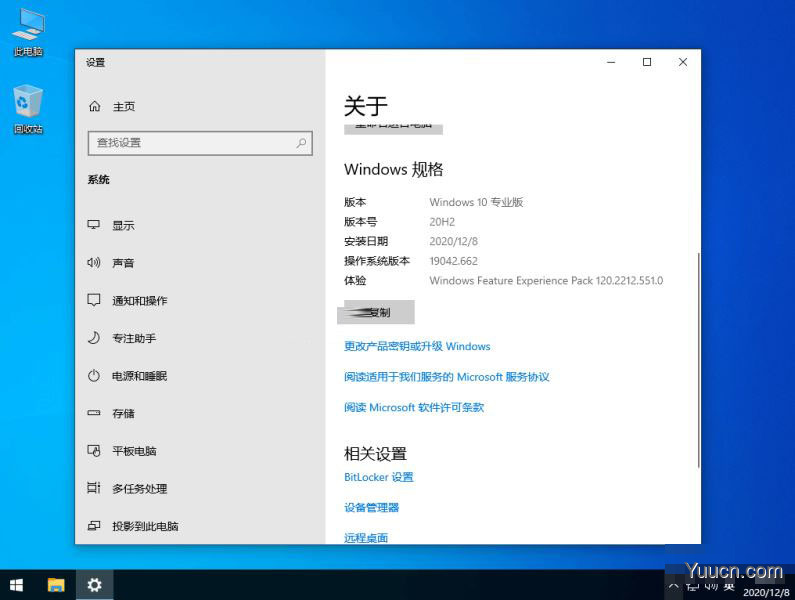The height and width of the screenshot is (600, 795).
Task: Open BitLocker 设置 link
Action: (x=379, y=477)
